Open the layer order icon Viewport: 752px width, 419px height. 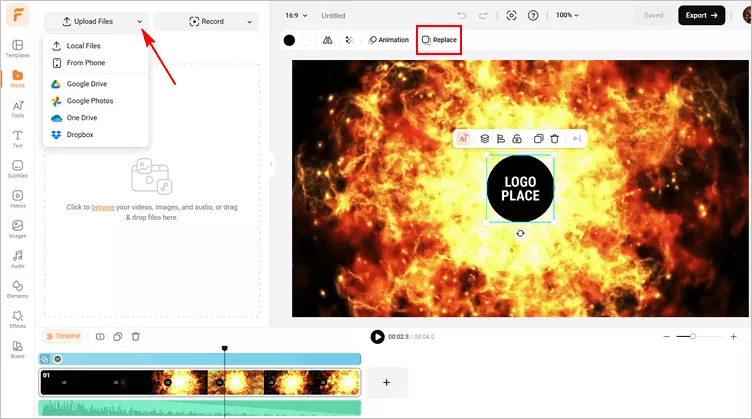484,139
